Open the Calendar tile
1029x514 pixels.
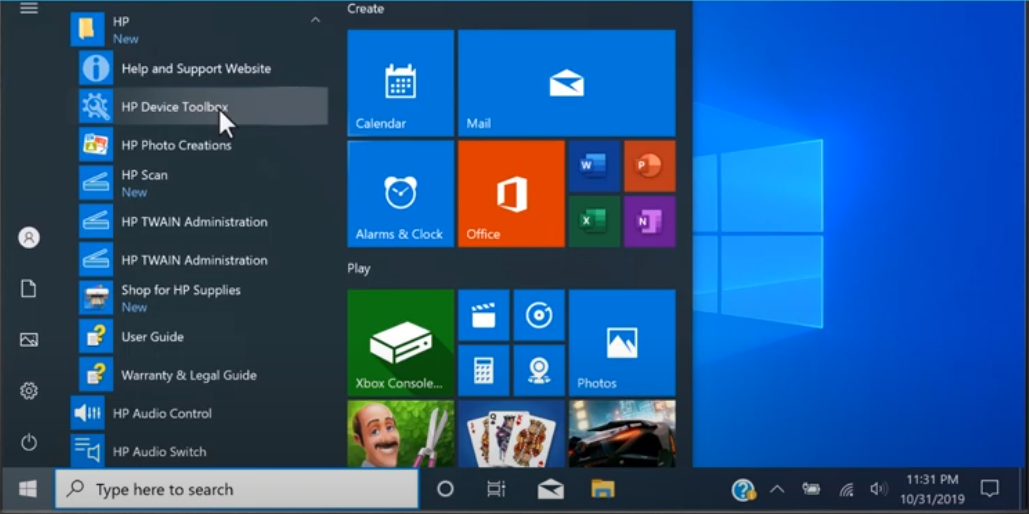tap(400, 83)
